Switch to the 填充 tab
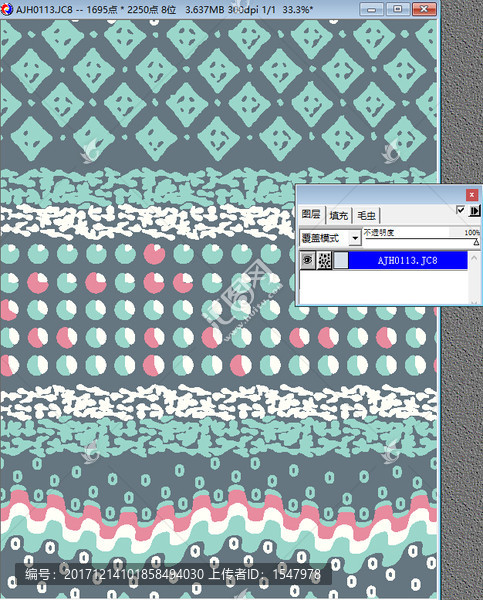Viewport: 483px width, 600px height. pyautogui.click(x=338, y=215)
